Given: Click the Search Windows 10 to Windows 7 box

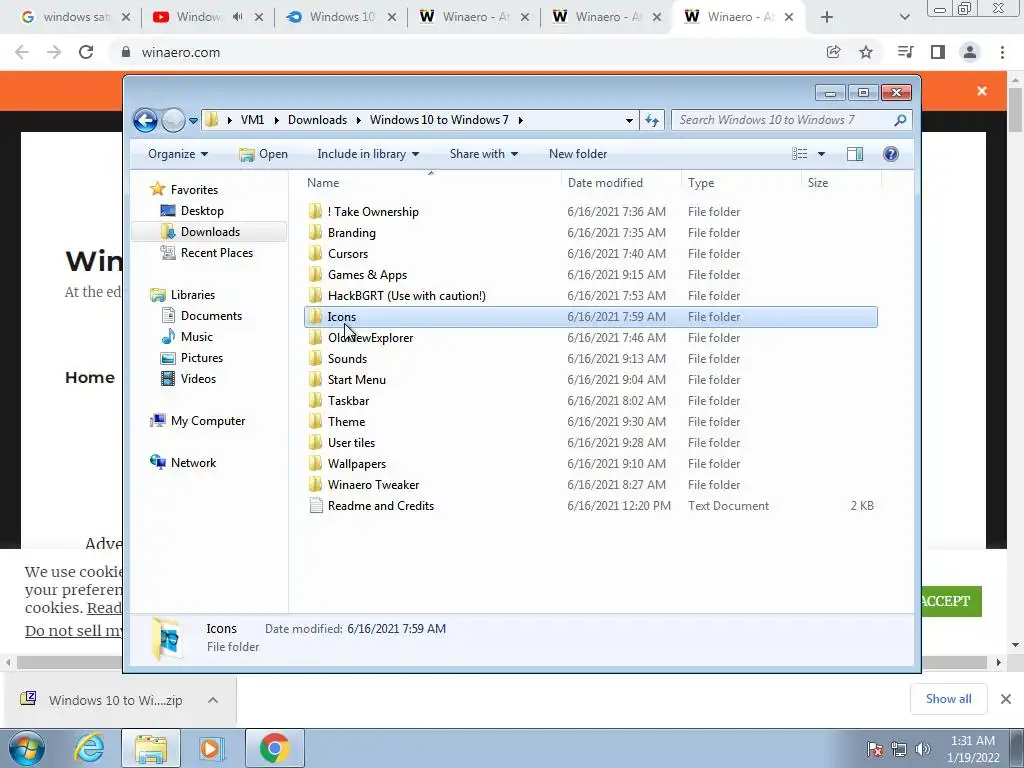Looking at the screenshot, I should [791, 120].
